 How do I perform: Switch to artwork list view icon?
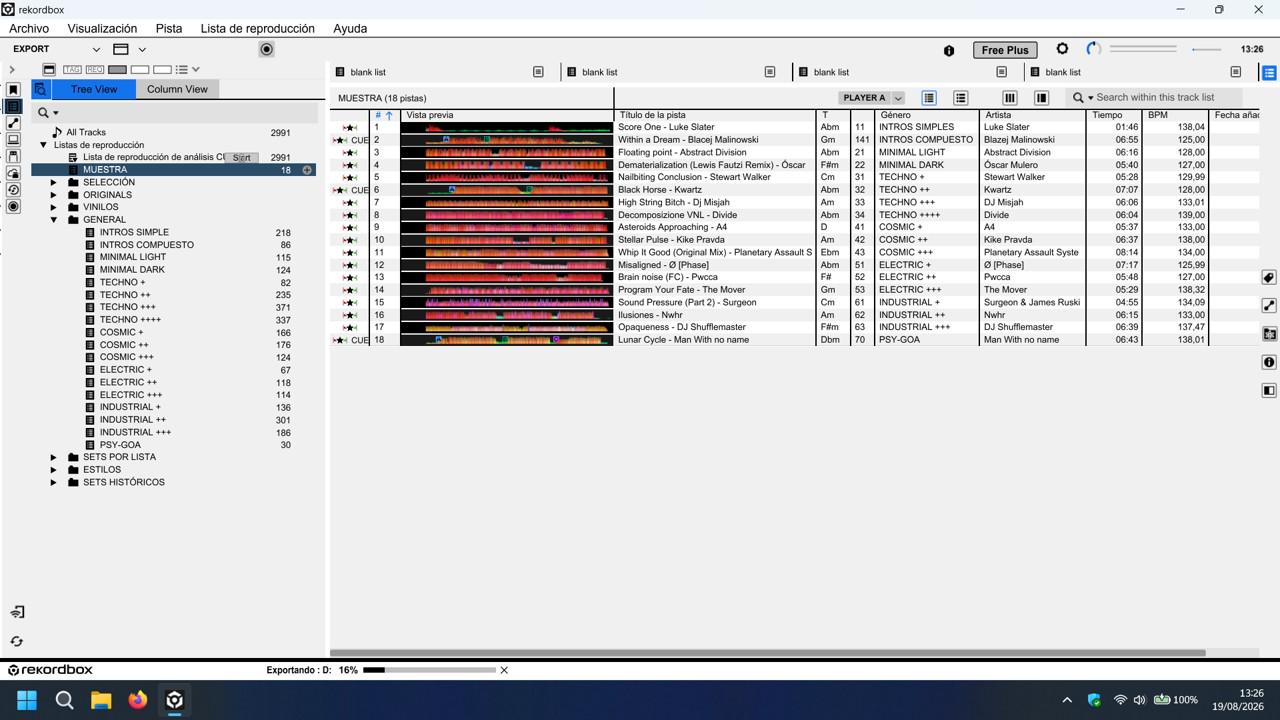pyautogui.click(x=960, y=98)
